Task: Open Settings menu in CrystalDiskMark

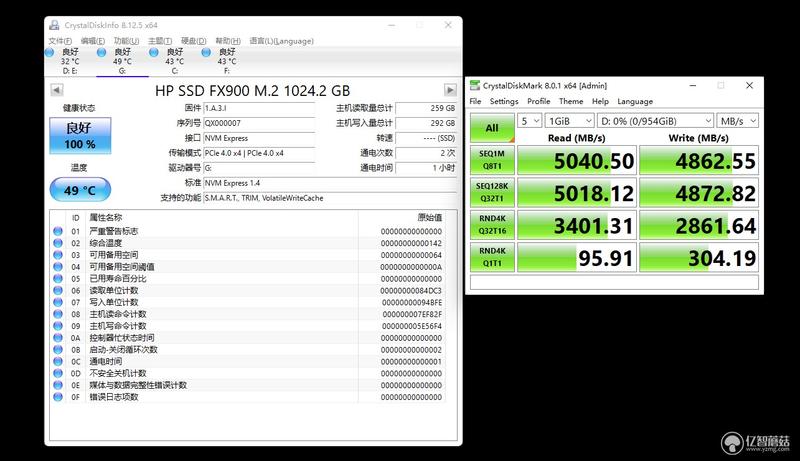Action: pyautogui.click(x=504, y=101)
